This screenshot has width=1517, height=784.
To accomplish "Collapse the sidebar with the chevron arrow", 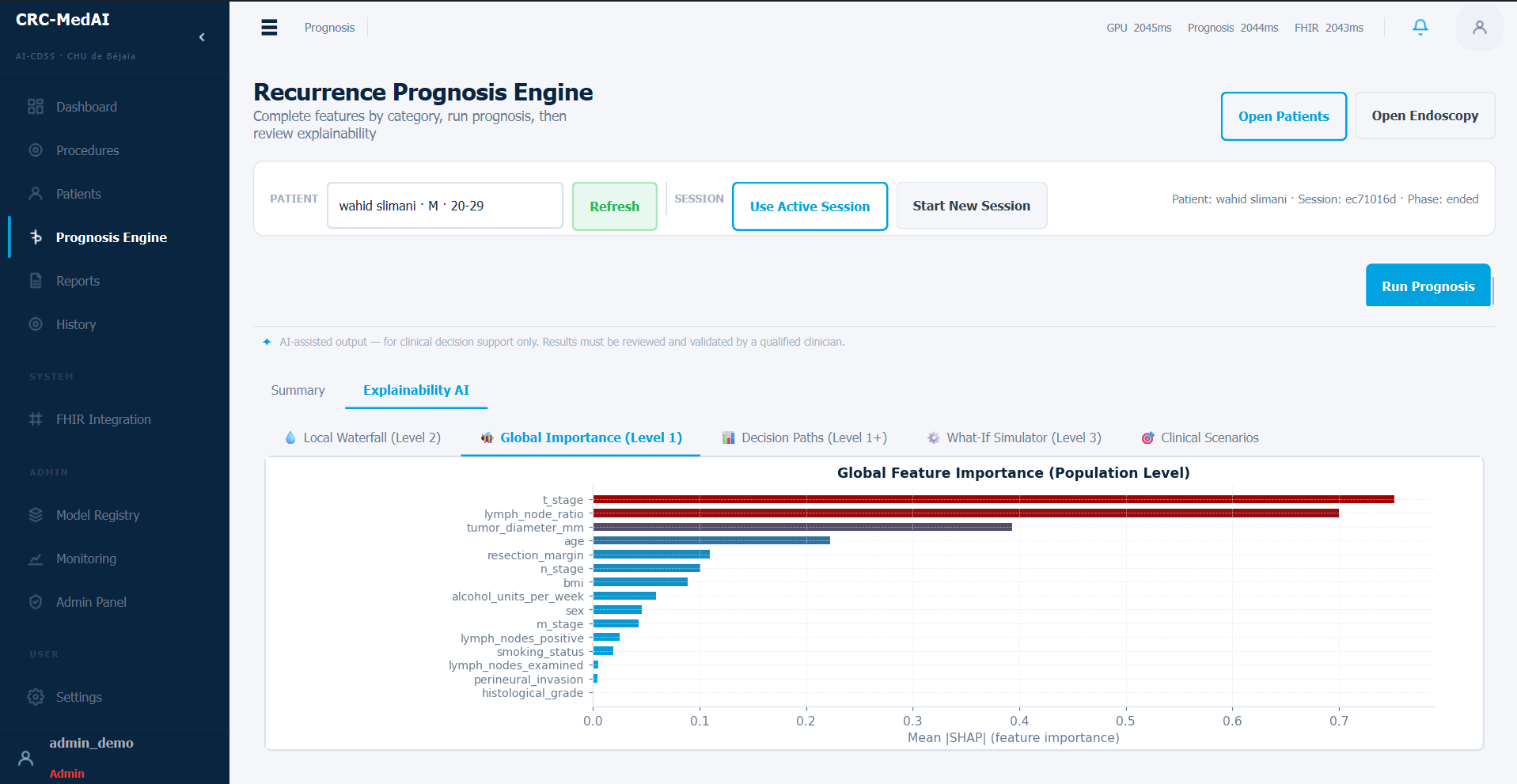I will [202, 37].
